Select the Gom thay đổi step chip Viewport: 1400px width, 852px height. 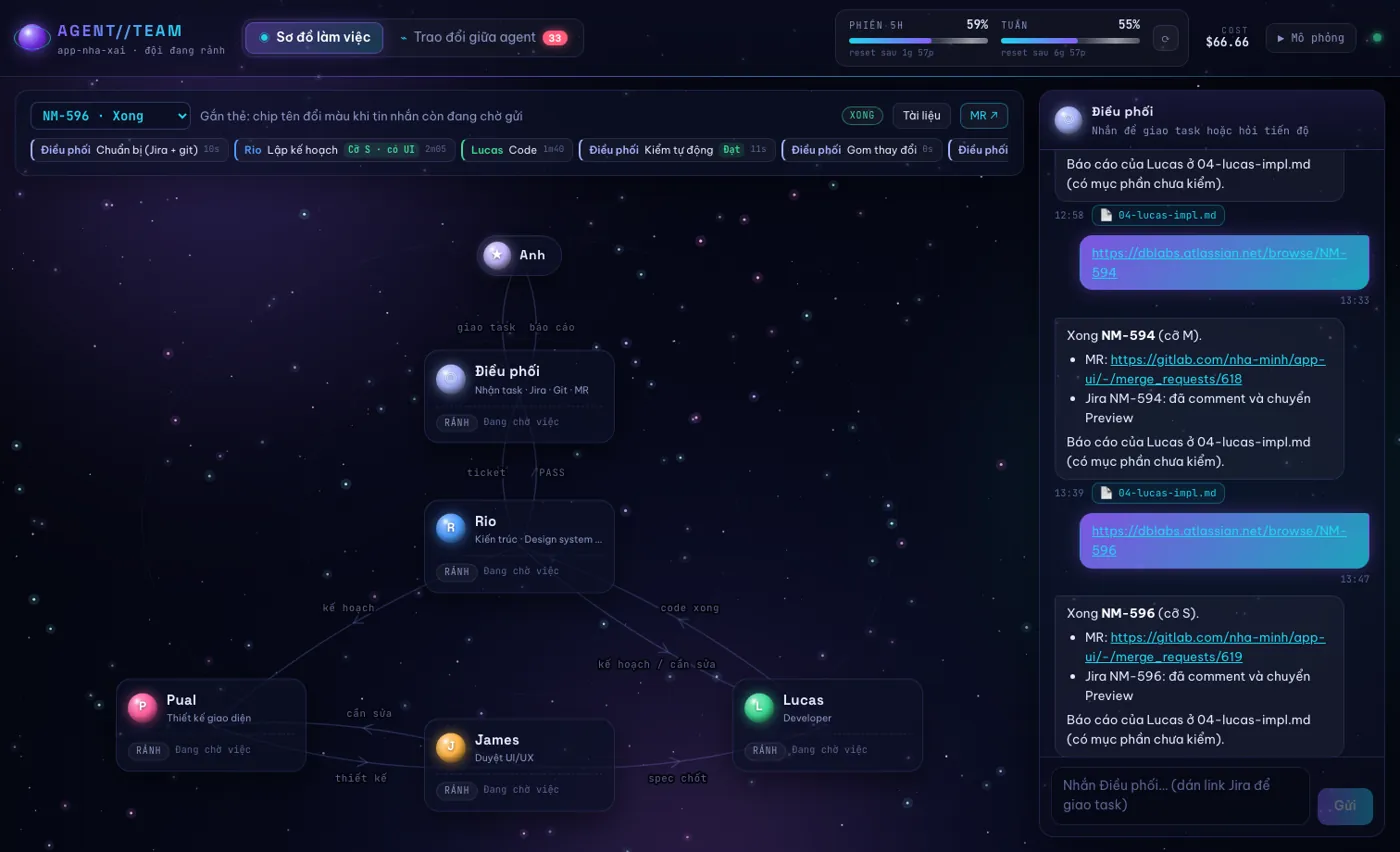pyautogui.click(x=862, y=150)
